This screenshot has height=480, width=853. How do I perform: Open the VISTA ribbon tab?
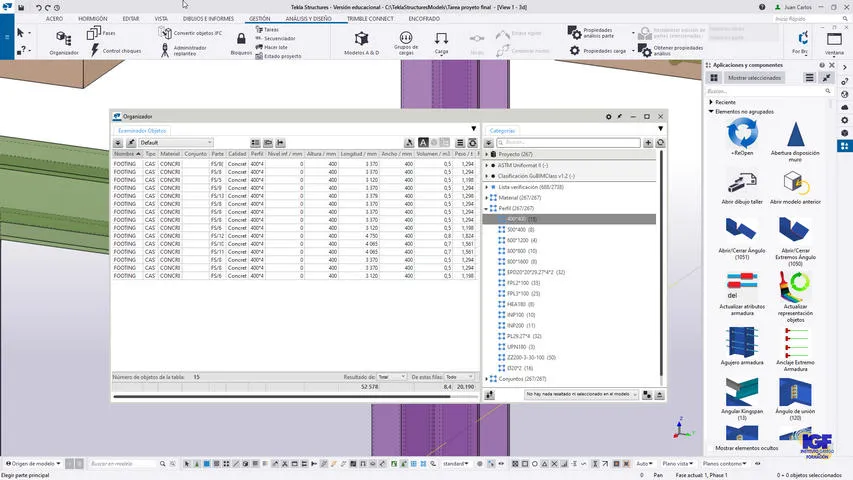tap(161, 19)
